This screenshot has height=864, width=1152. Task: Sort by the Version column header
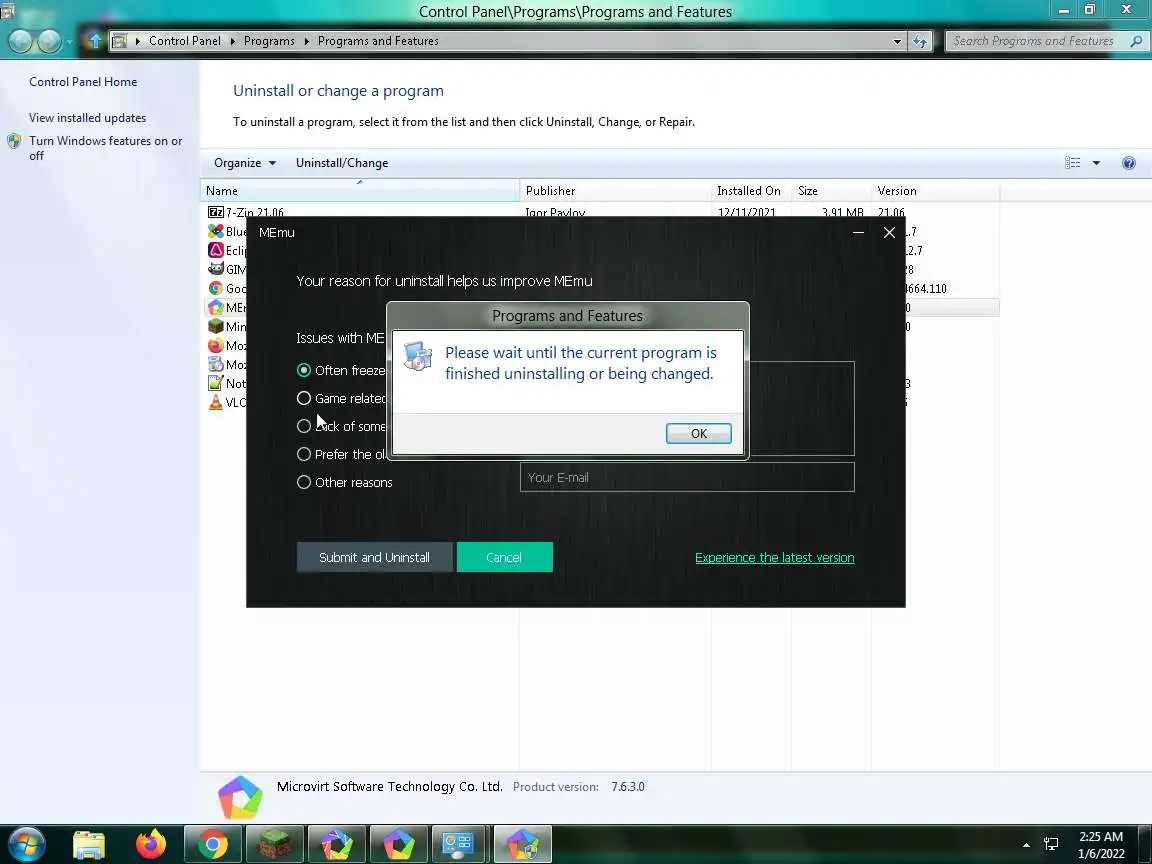tap(935, 191)
